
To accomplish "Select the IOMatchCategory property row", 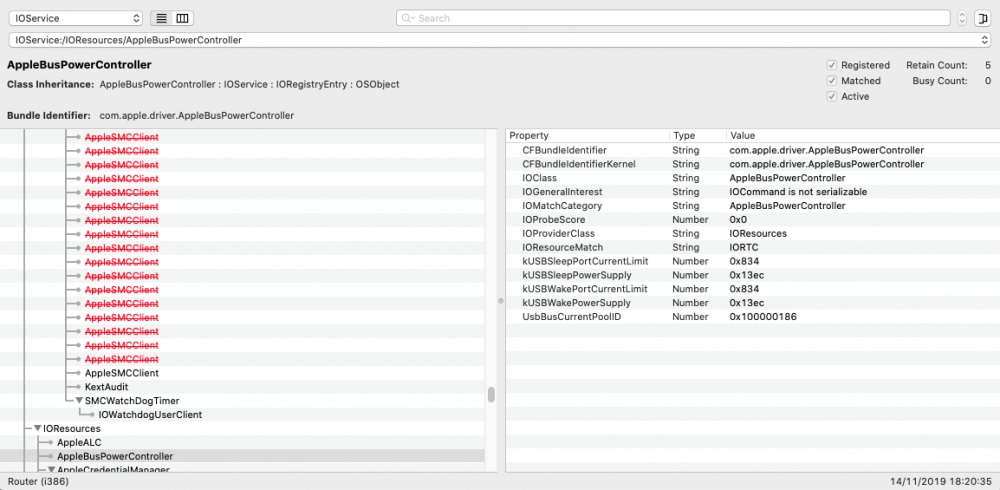I will [x=753, y=205].
